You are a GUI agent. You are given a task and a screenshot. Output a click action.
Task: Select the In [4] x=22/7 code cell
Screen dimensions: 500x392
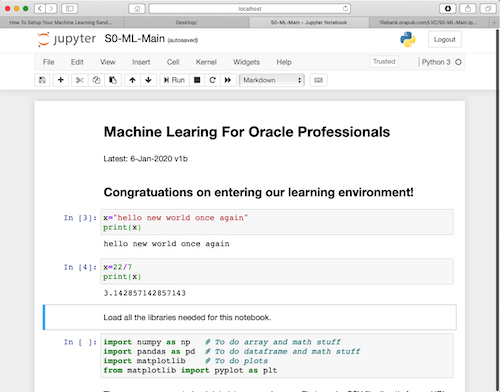pyautogui.click(x=277, y=272)
